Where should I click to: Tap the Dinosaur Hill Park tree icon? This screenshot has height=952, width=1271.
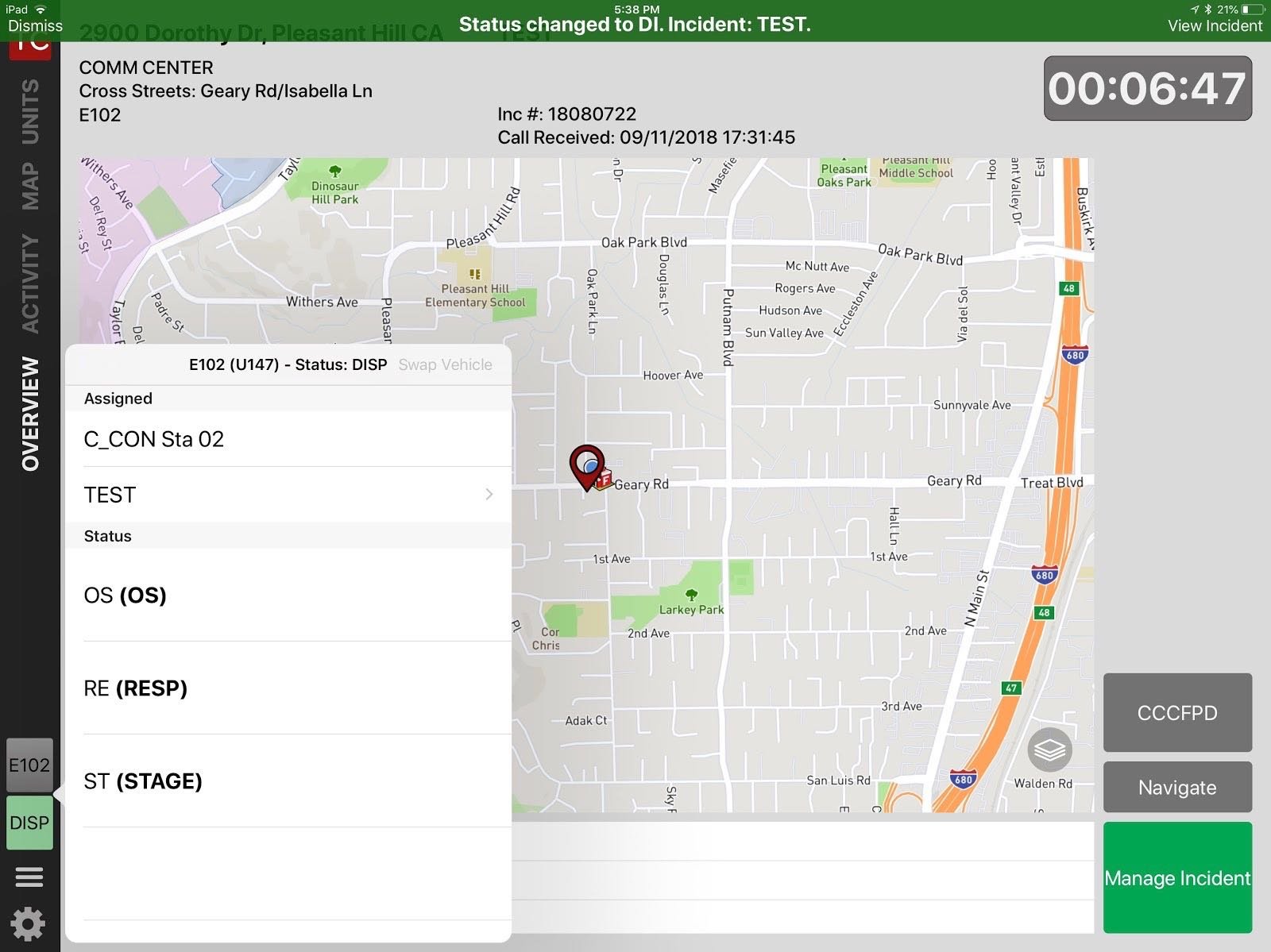point(334,172)
